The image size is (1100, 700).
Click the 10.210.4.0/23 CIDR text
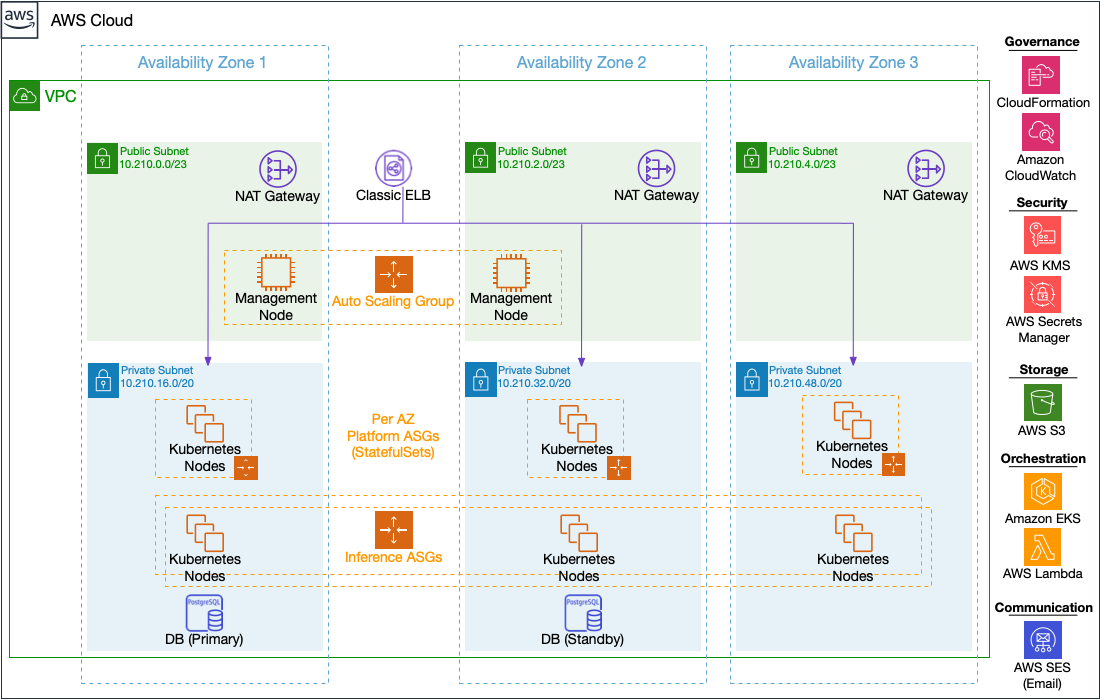point(802,164)
